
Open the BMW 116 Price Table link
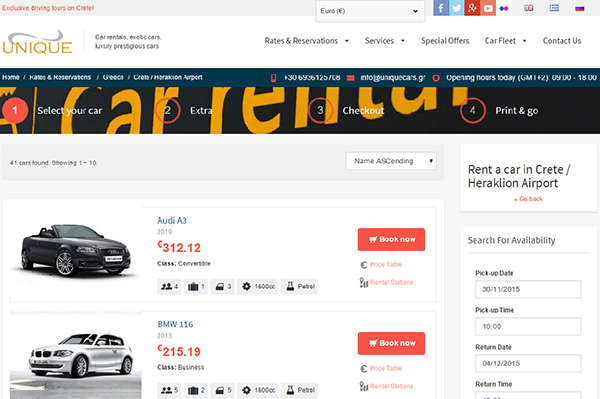pos(386,369)
